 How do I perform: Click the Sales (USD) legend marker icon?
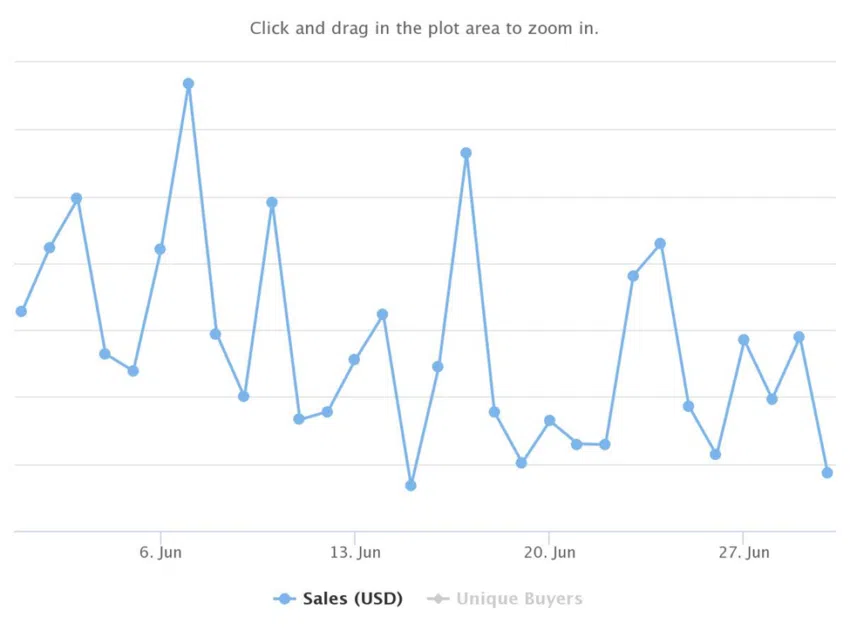(284, 599)
